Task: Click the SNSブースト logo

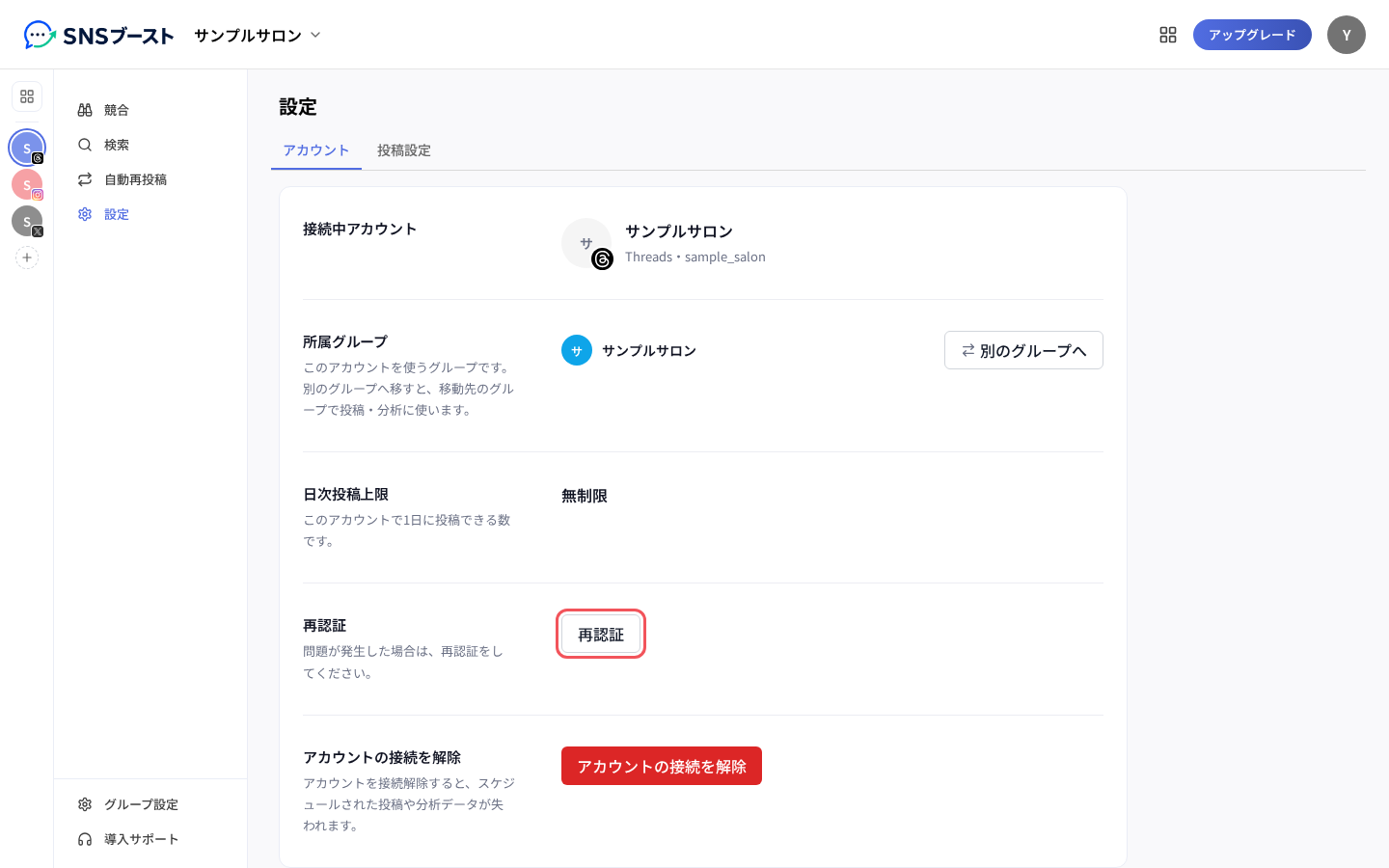Action: pyautogui.click(x=98, y=35)
